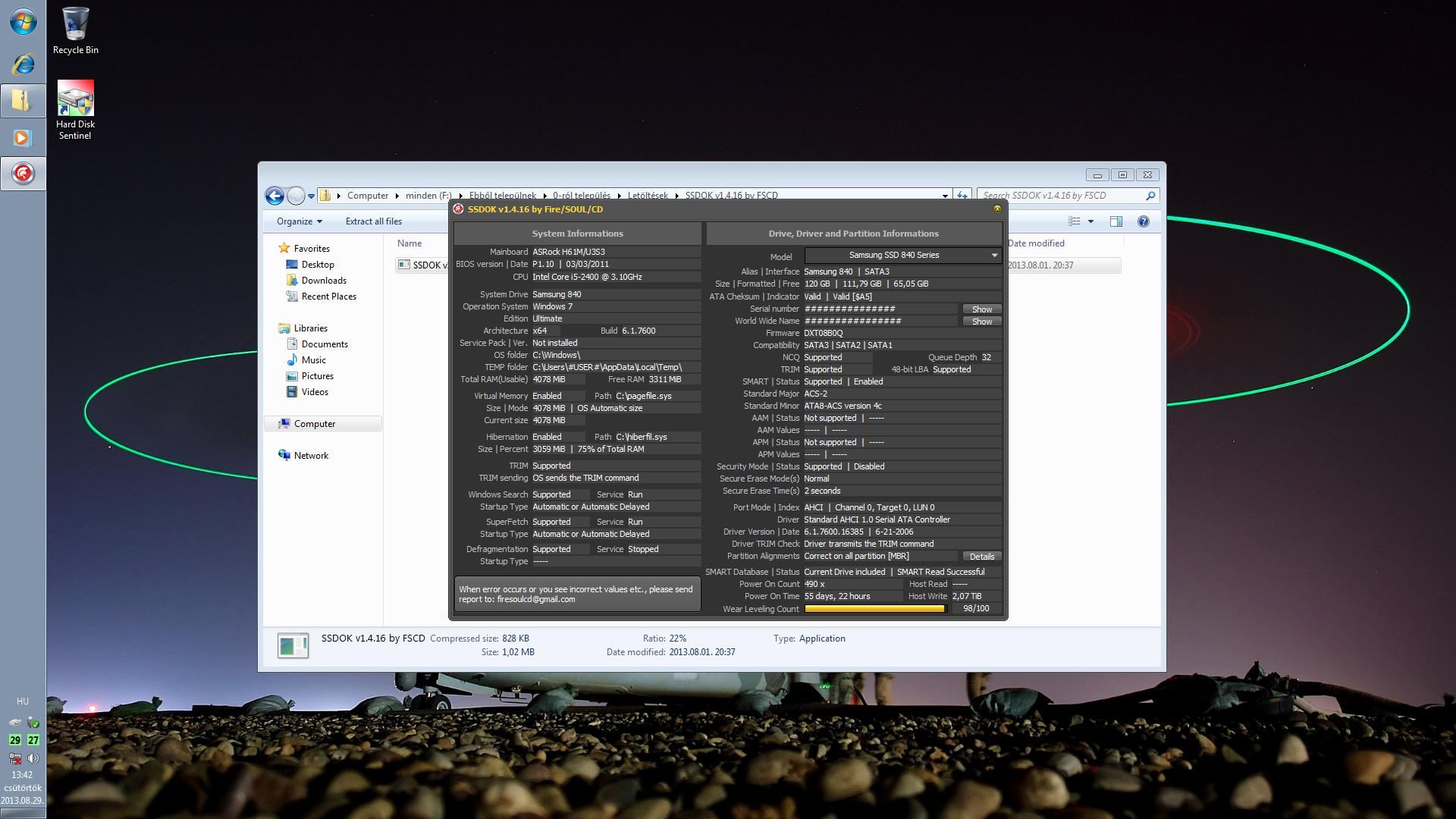Image resolution: width=1456 pixels, height=819 pixels.
Task: Open Recent Places in Favorites
Action: pyautogui.click(x=321, y=297)
